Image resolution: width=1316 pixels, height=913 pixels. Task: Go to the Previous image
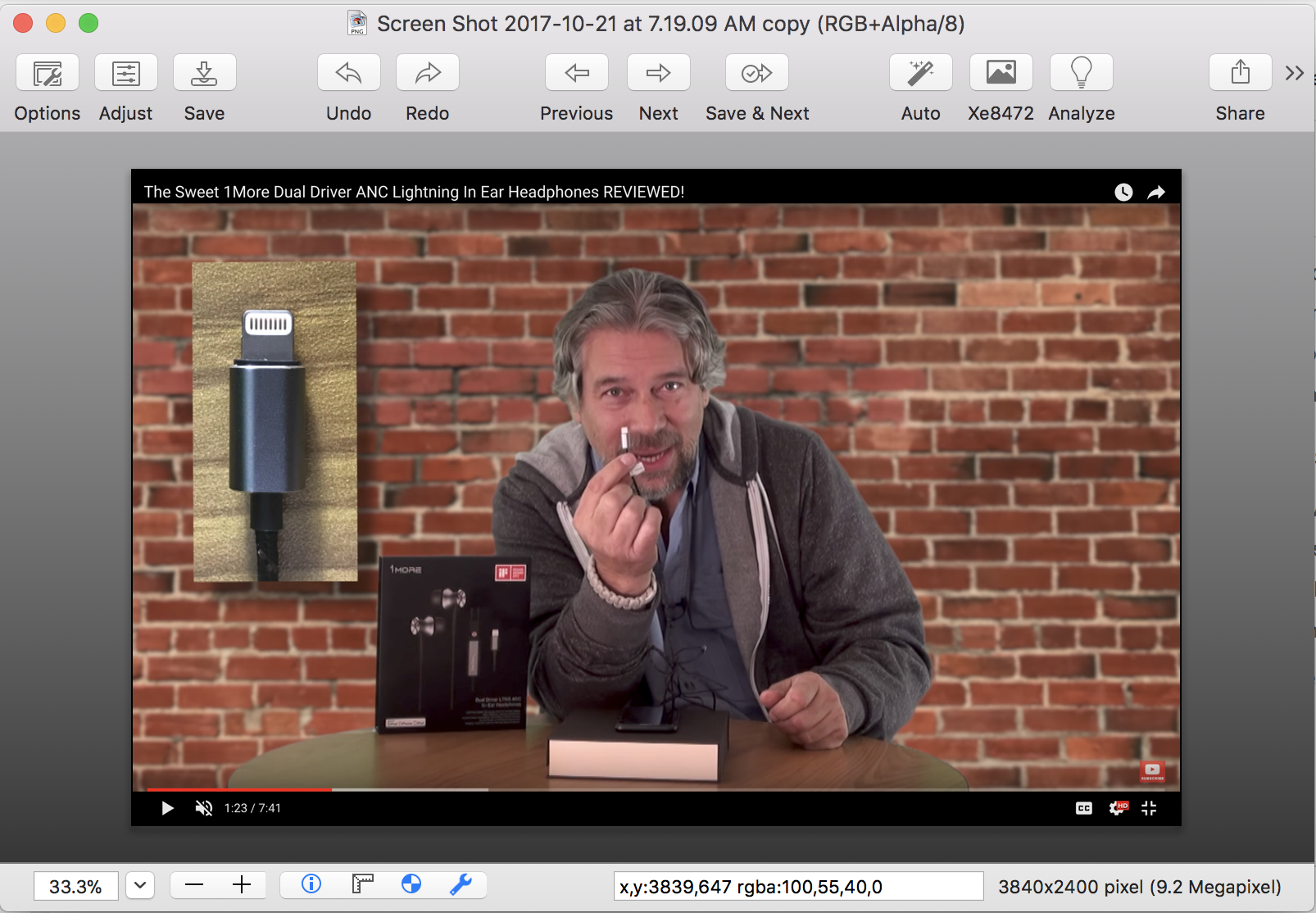(x=576, y=74)
